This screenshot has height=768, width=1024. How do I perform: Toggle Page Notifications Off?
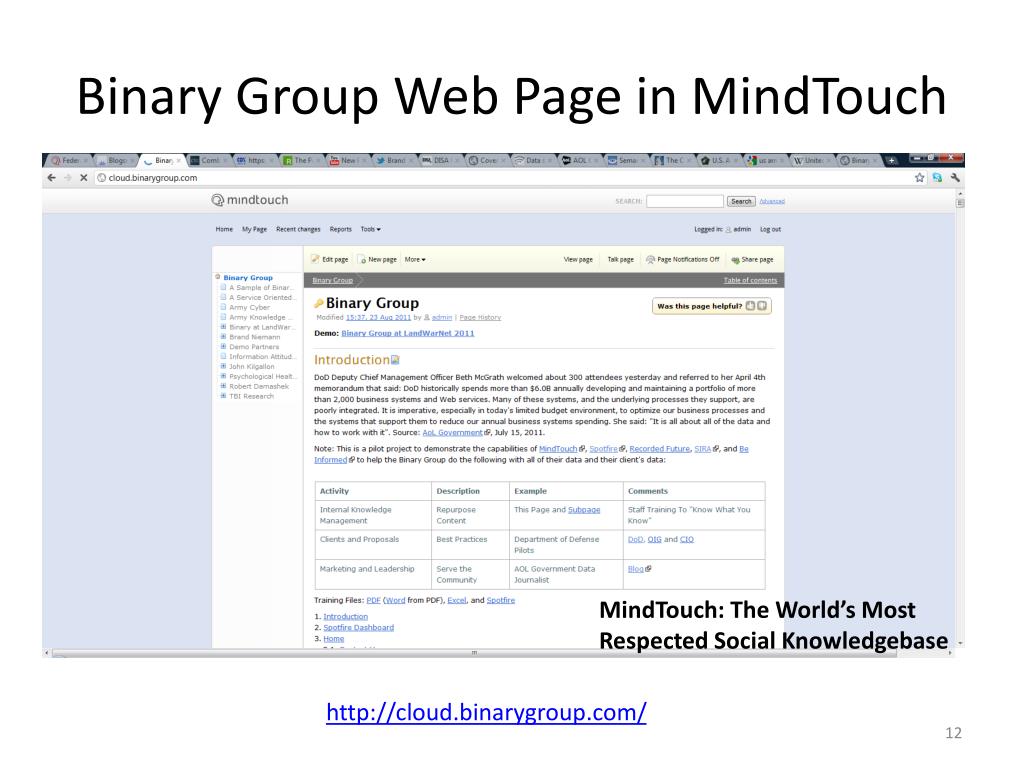[x=682, y=259]
